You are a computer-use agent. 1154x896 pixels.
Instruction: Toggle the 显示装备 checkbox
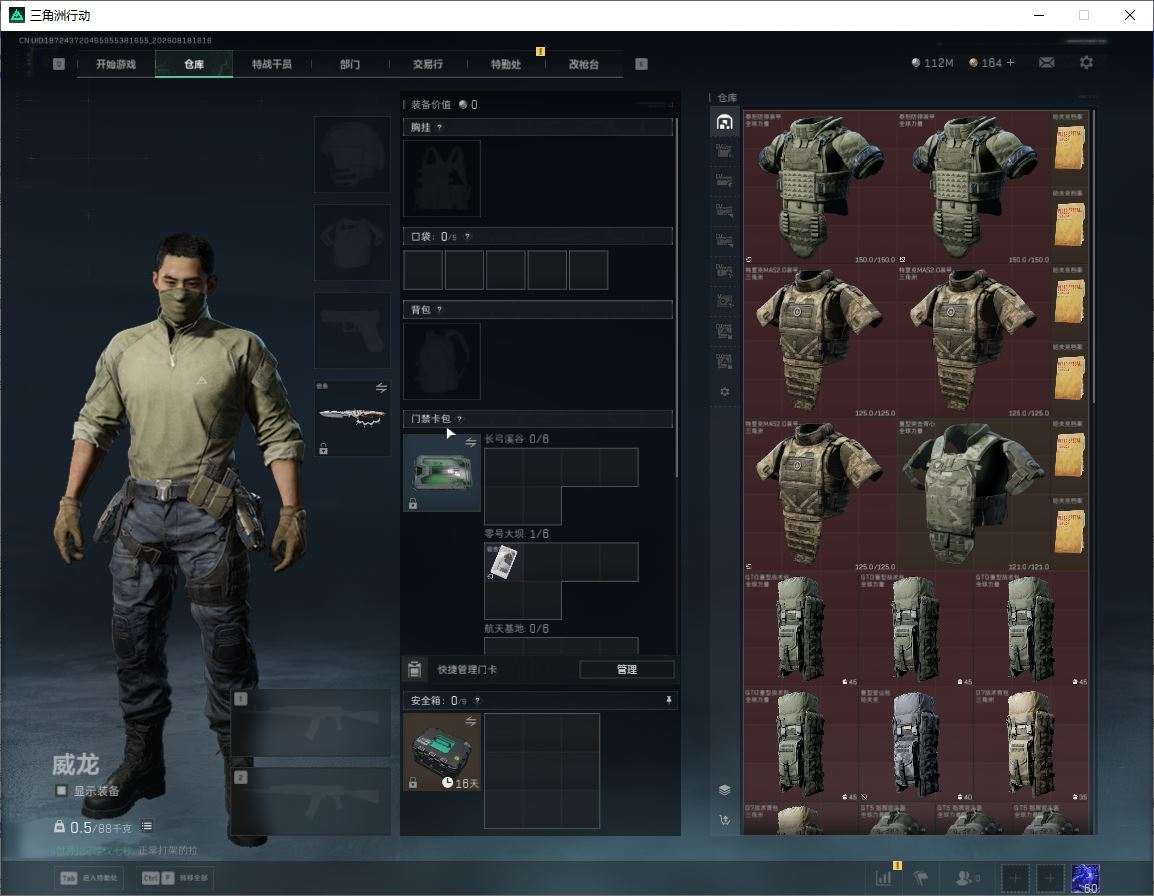click(x=61, y=791)
